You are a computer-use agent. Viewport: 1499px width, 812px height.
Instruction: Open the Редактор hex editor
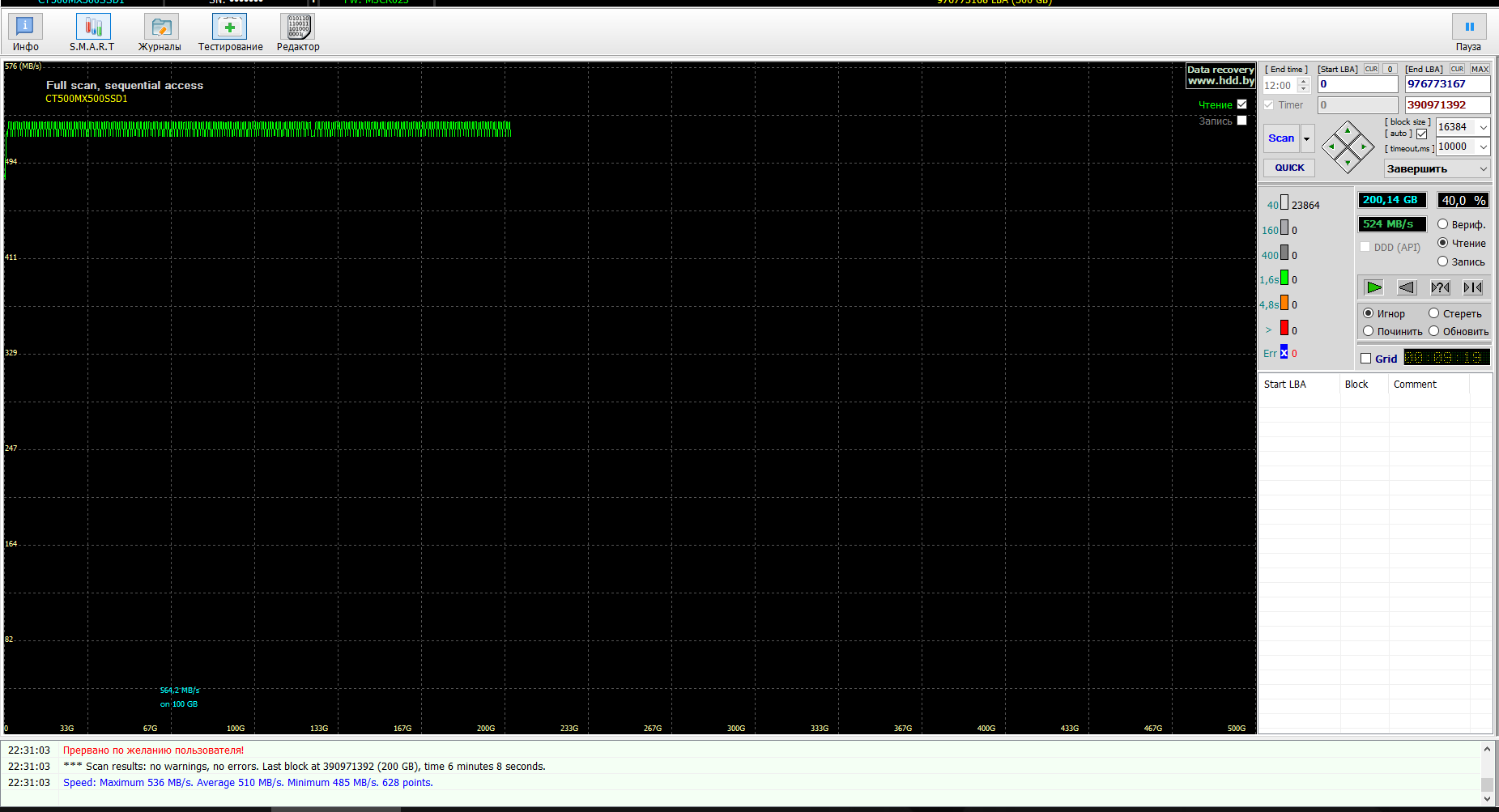(298, 32)
